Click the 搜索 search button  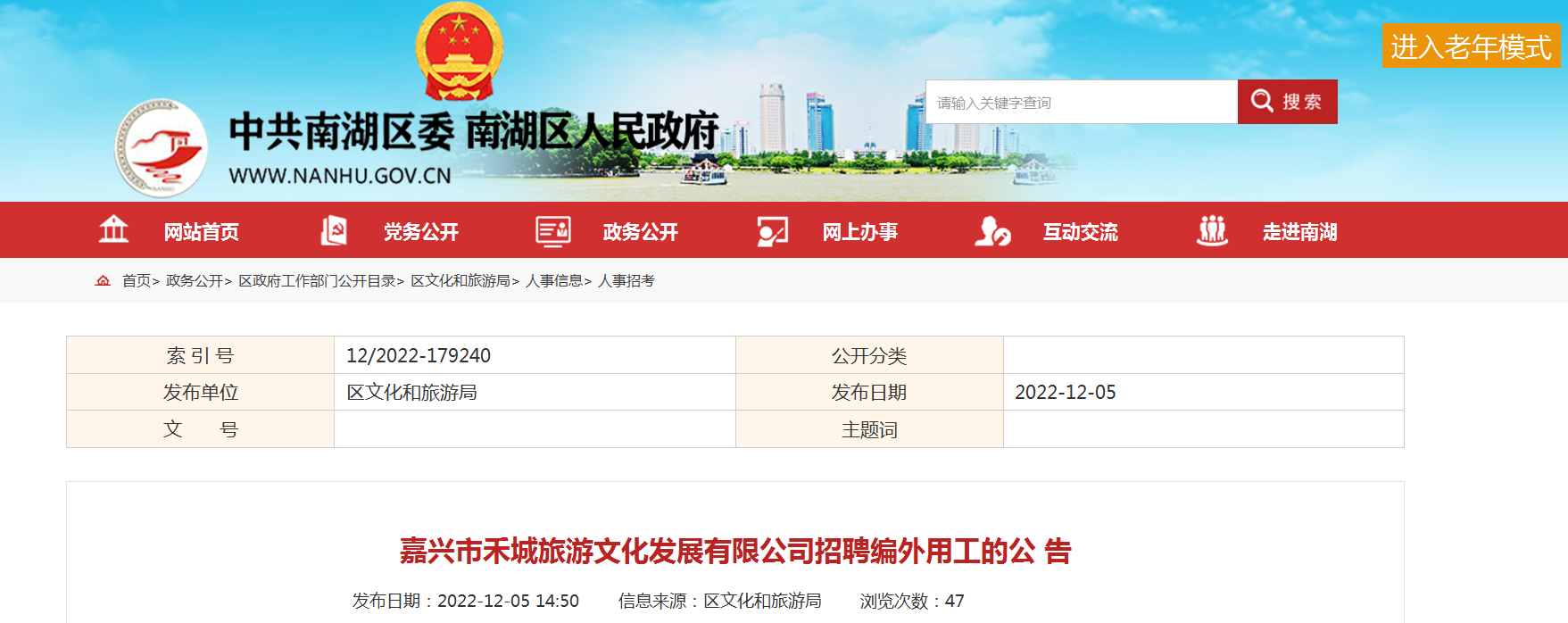click(1288, 102)
